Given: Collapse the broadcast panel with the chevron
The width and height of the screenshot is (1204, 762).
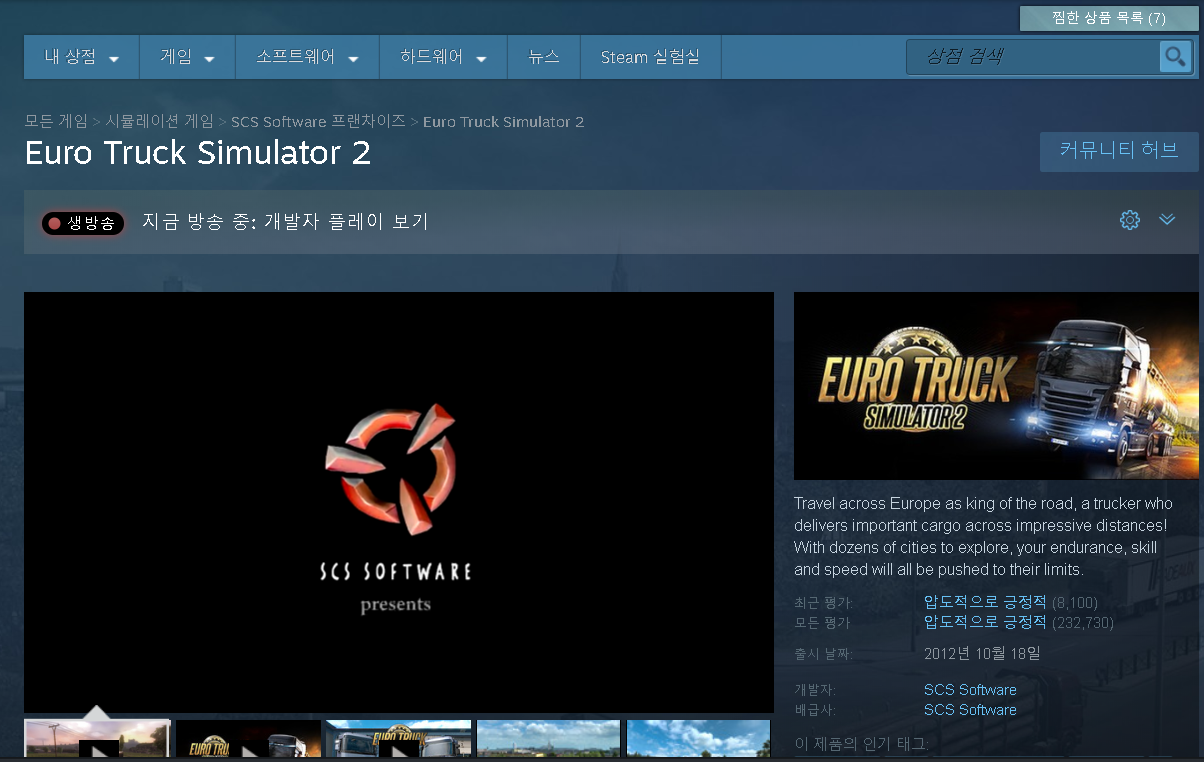Looking at the screenshot, I should click(x=1167, y=220).
